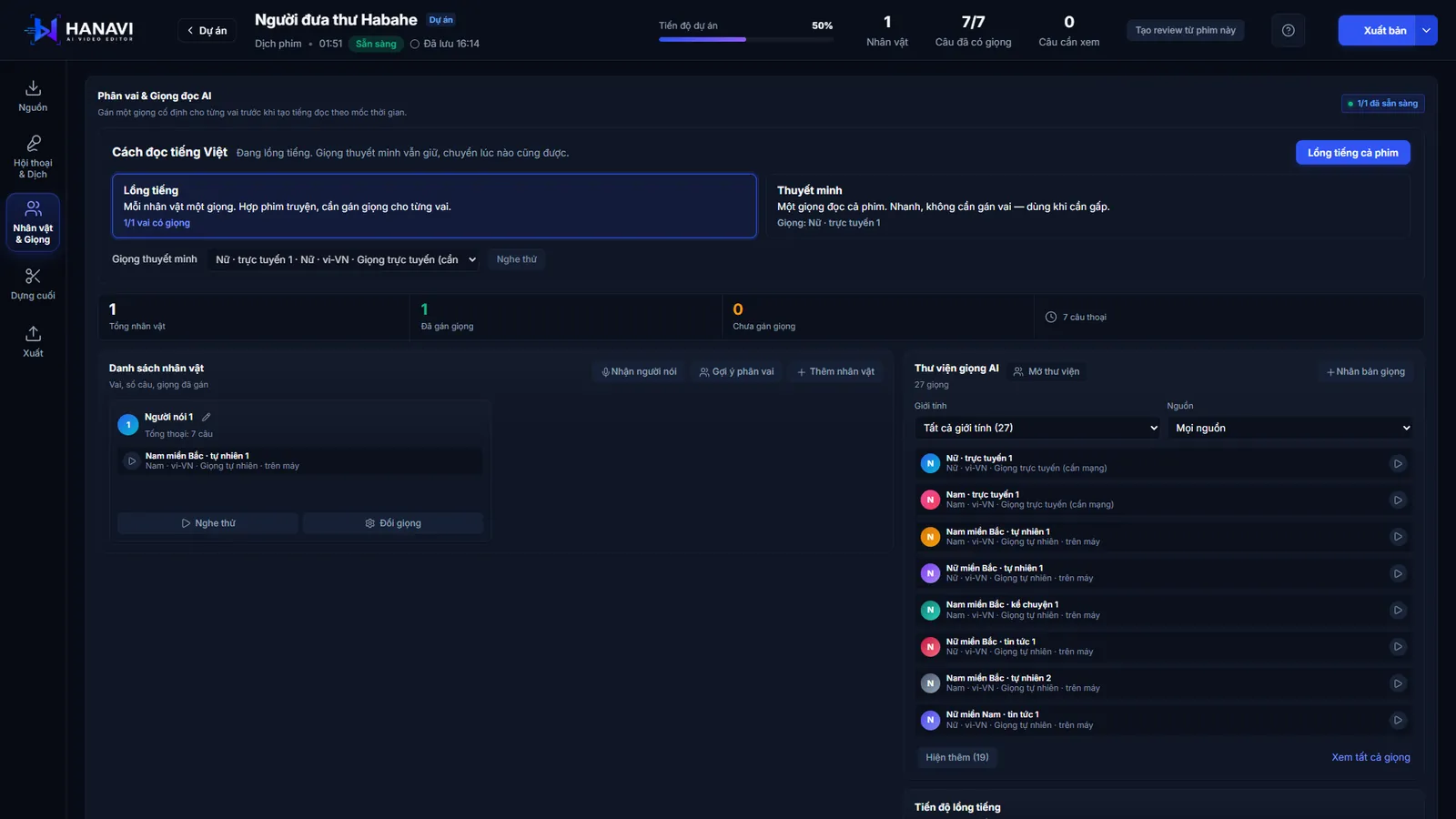Go back to Dự án list
Image resolution: width=1456 pixels, height=819 pixels.
click(x=207, y=30)
